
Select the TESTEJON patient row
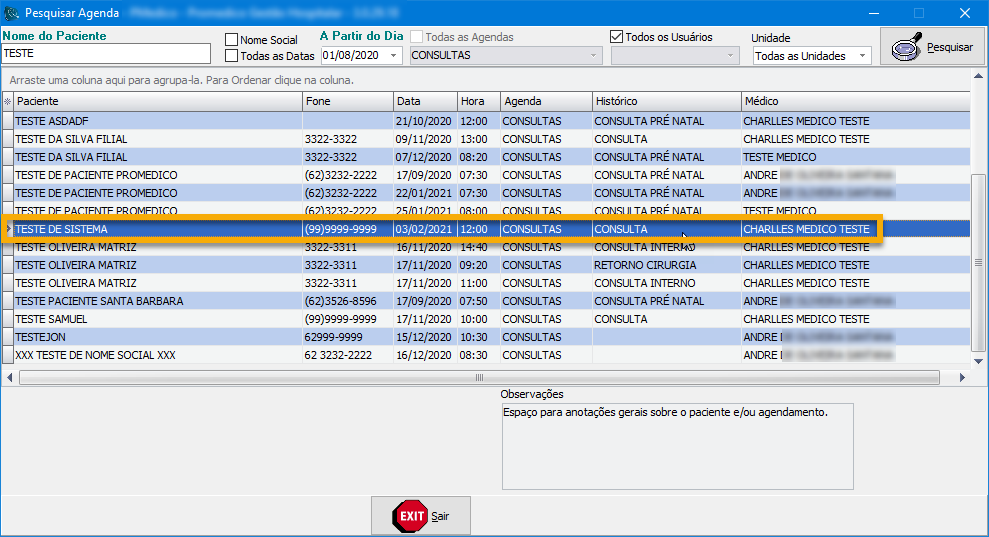point(157,337)
